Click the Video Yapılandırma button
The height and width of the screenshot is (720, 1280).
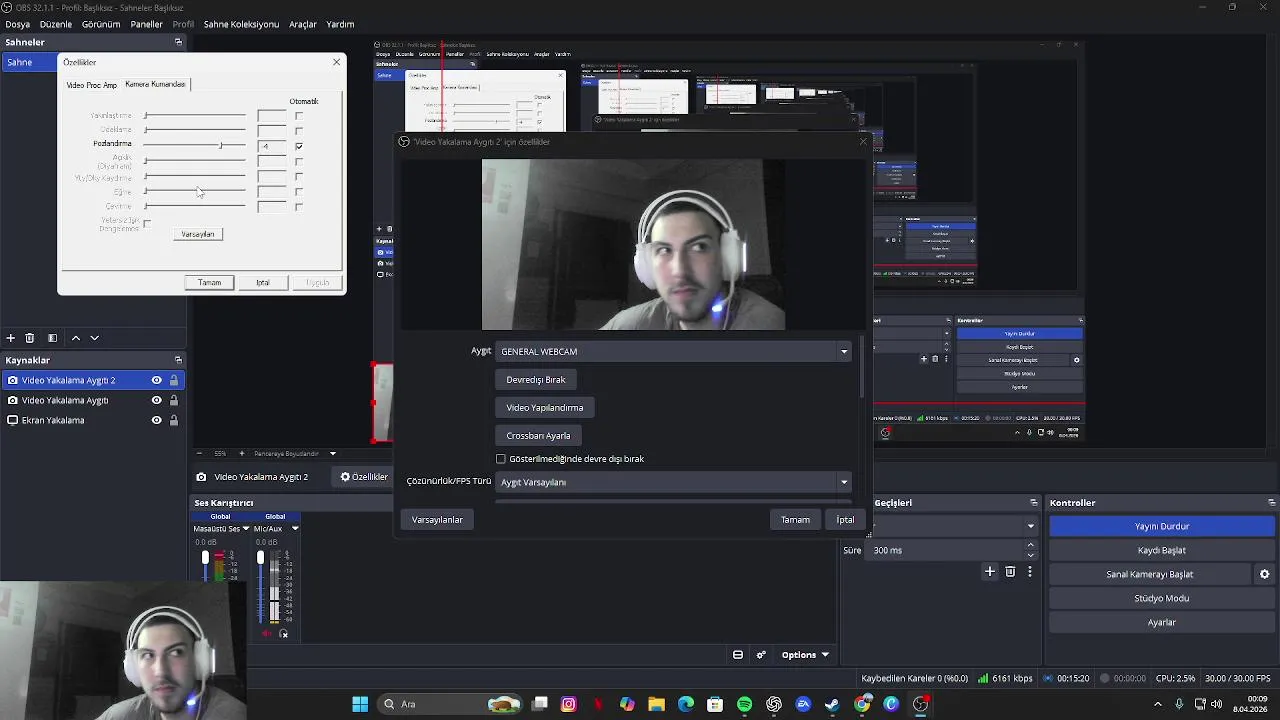click(545, 407)
